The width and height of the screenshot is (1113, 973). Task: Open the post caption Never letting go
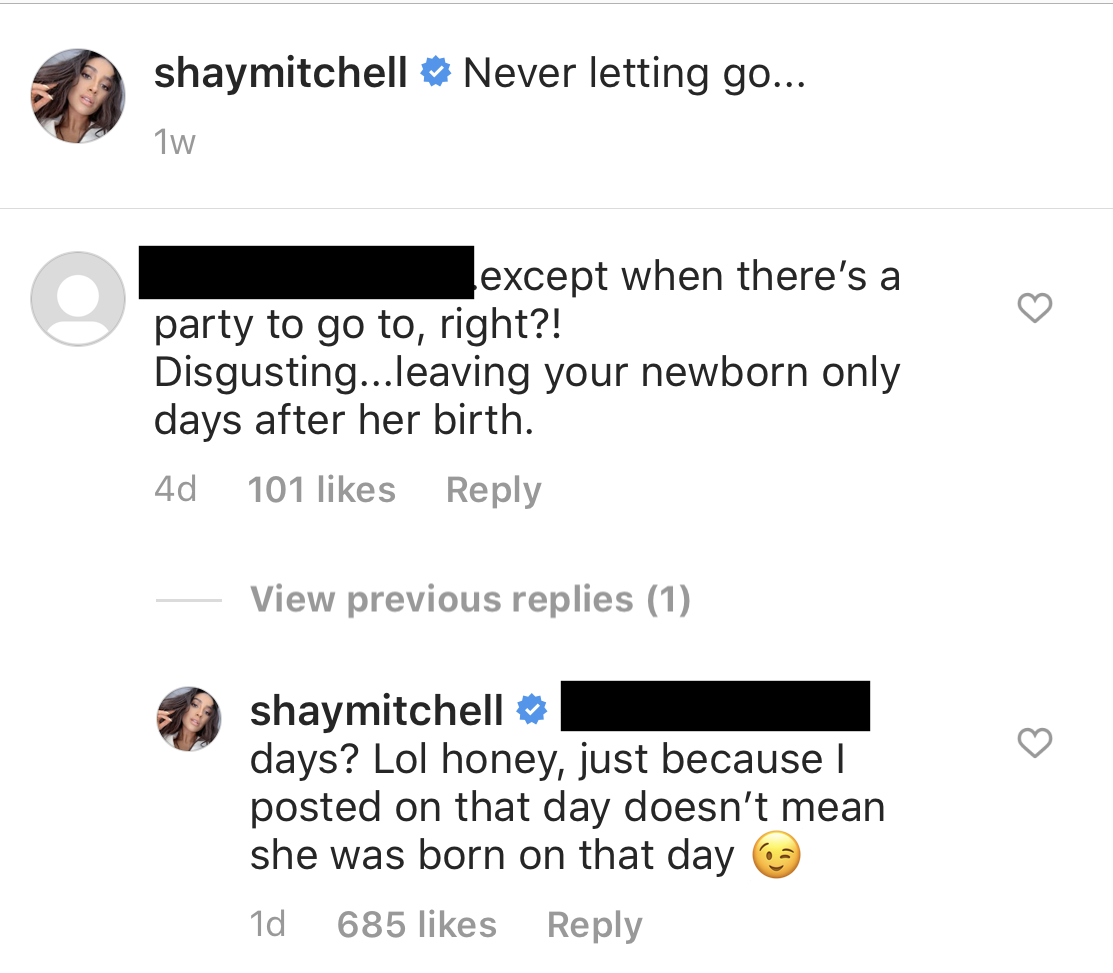coord(631,72)
